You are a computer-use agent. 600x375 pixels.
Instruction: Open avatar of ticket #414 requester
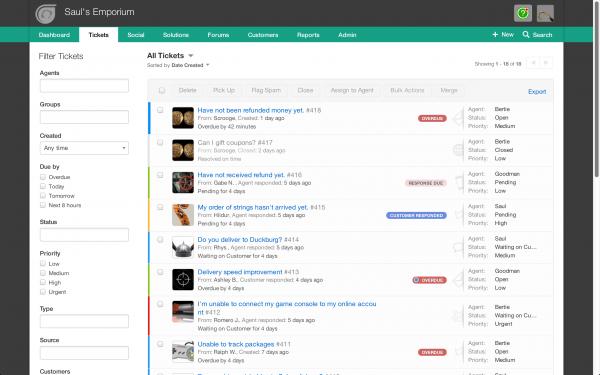pyautogui.click(x=183, y=247)
